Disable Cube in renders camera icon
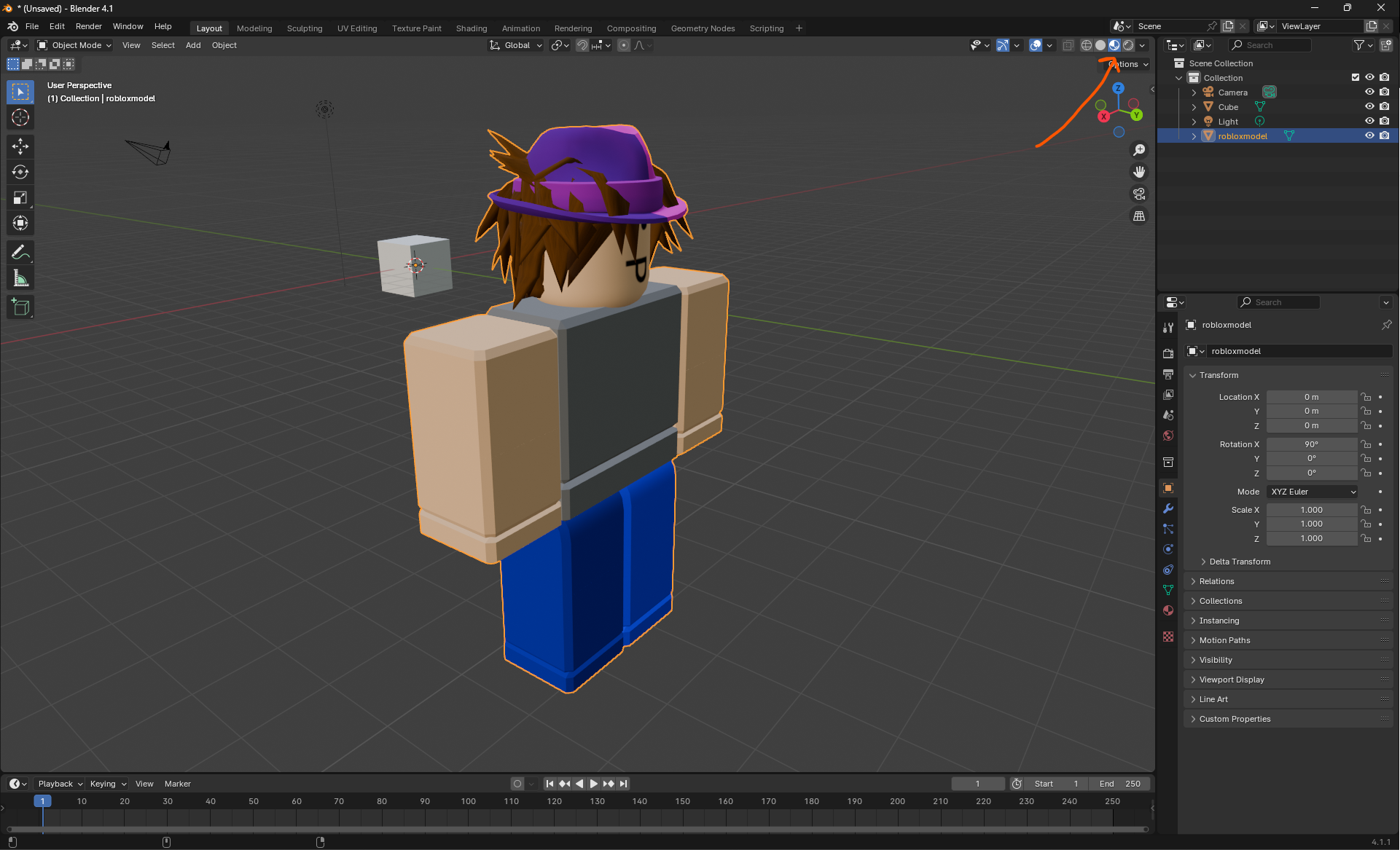The height and width of the screenshot is (850, 1400). (x=1385, y=106)
